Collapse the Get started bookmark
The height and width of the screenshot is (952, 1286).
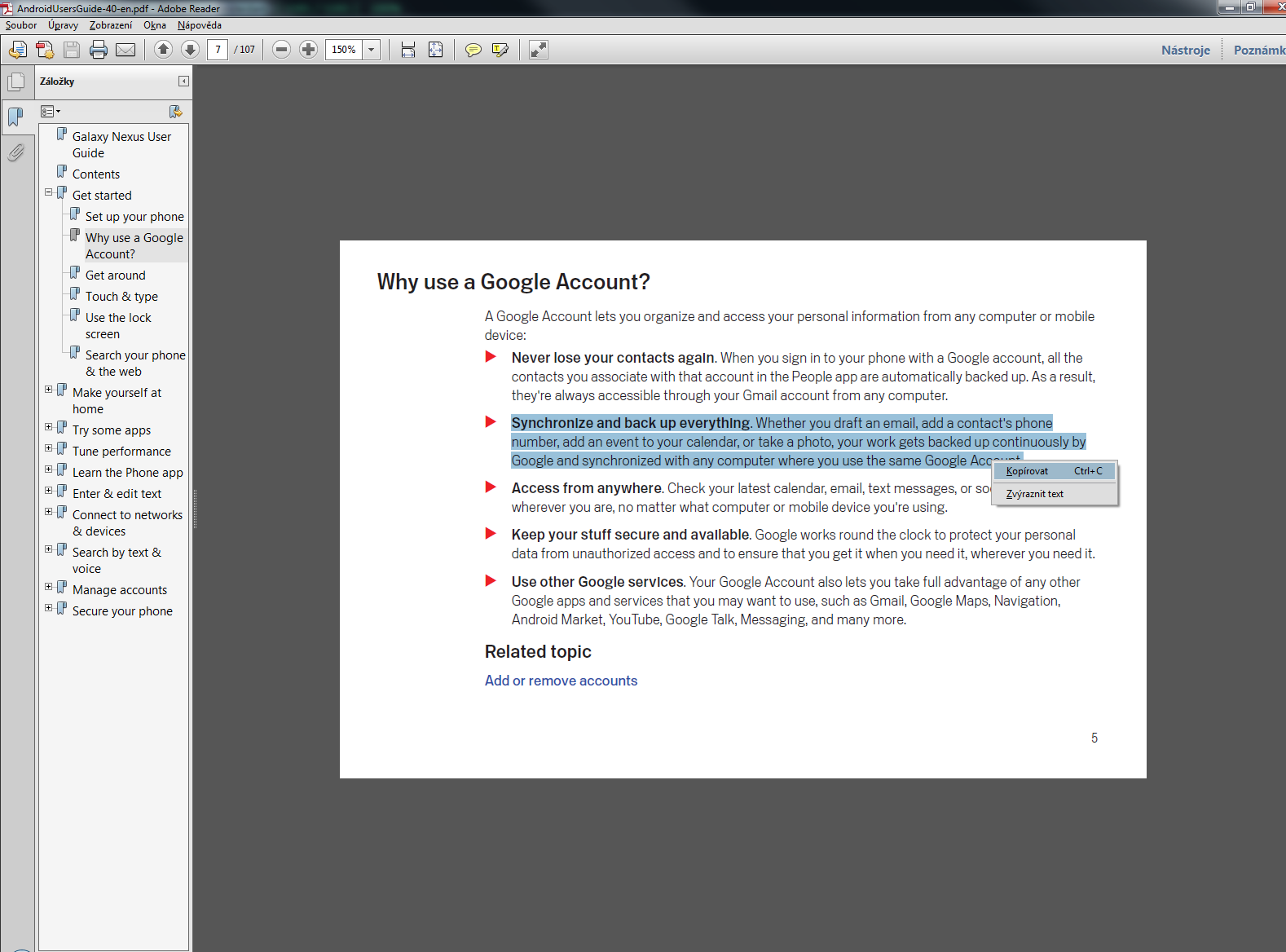(x=48, y=192)
